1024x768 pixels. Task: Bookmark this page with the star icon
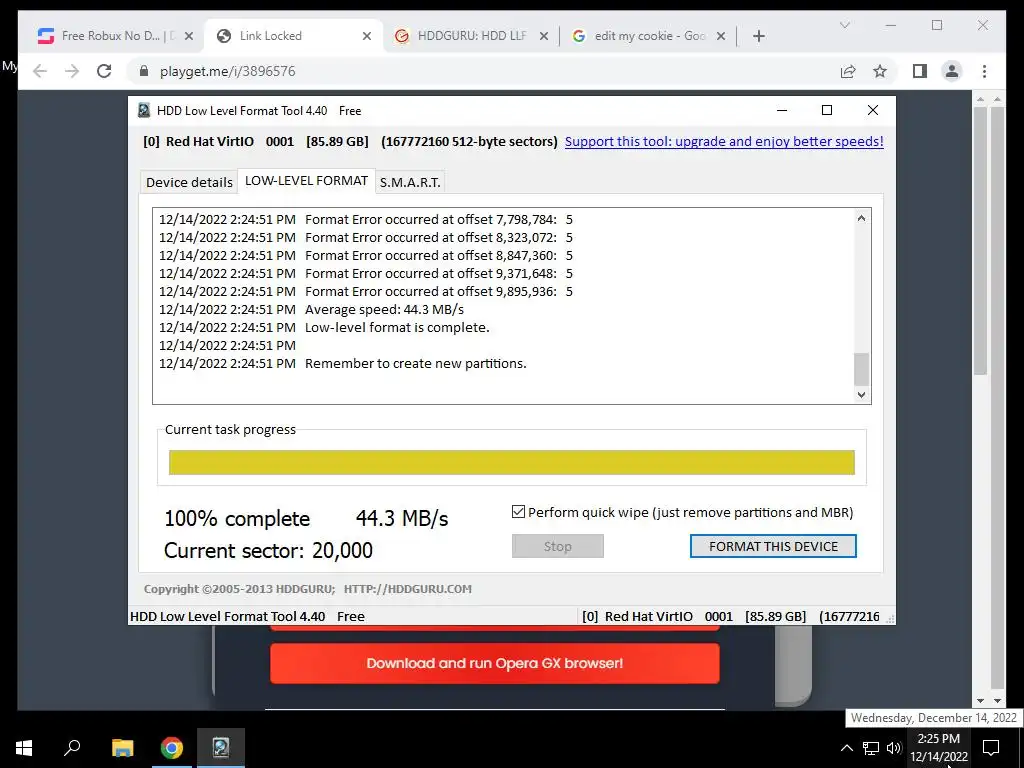click(880, 71)
